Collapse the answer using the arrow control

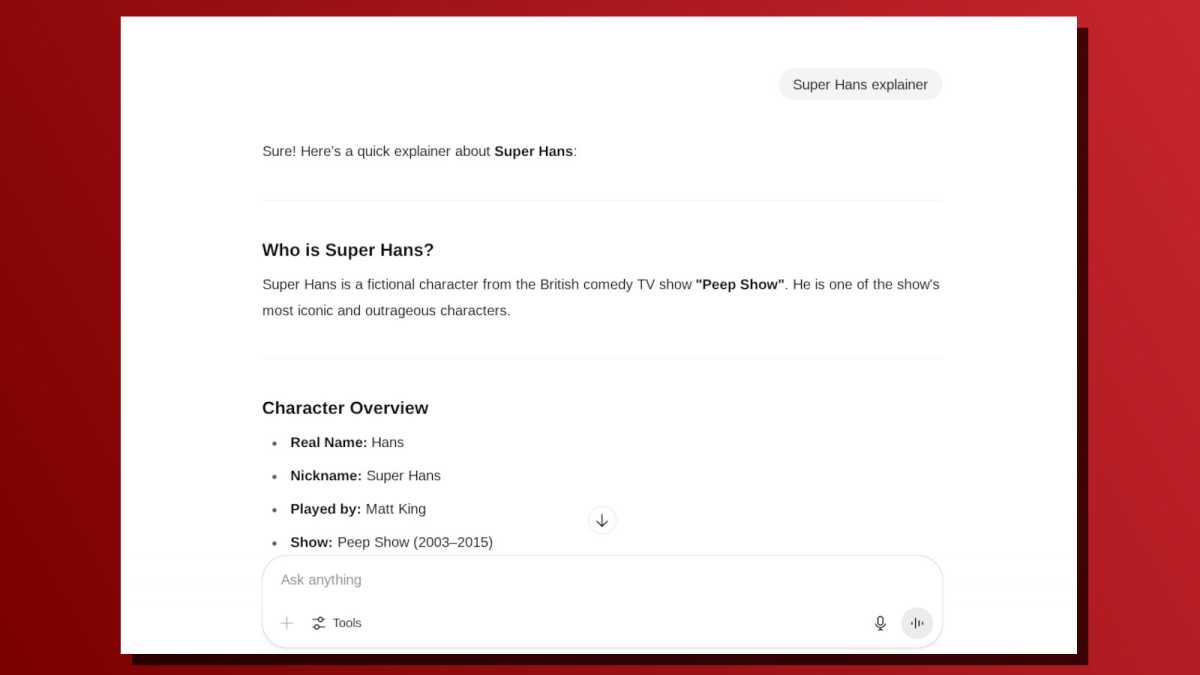tap(602, 520)
